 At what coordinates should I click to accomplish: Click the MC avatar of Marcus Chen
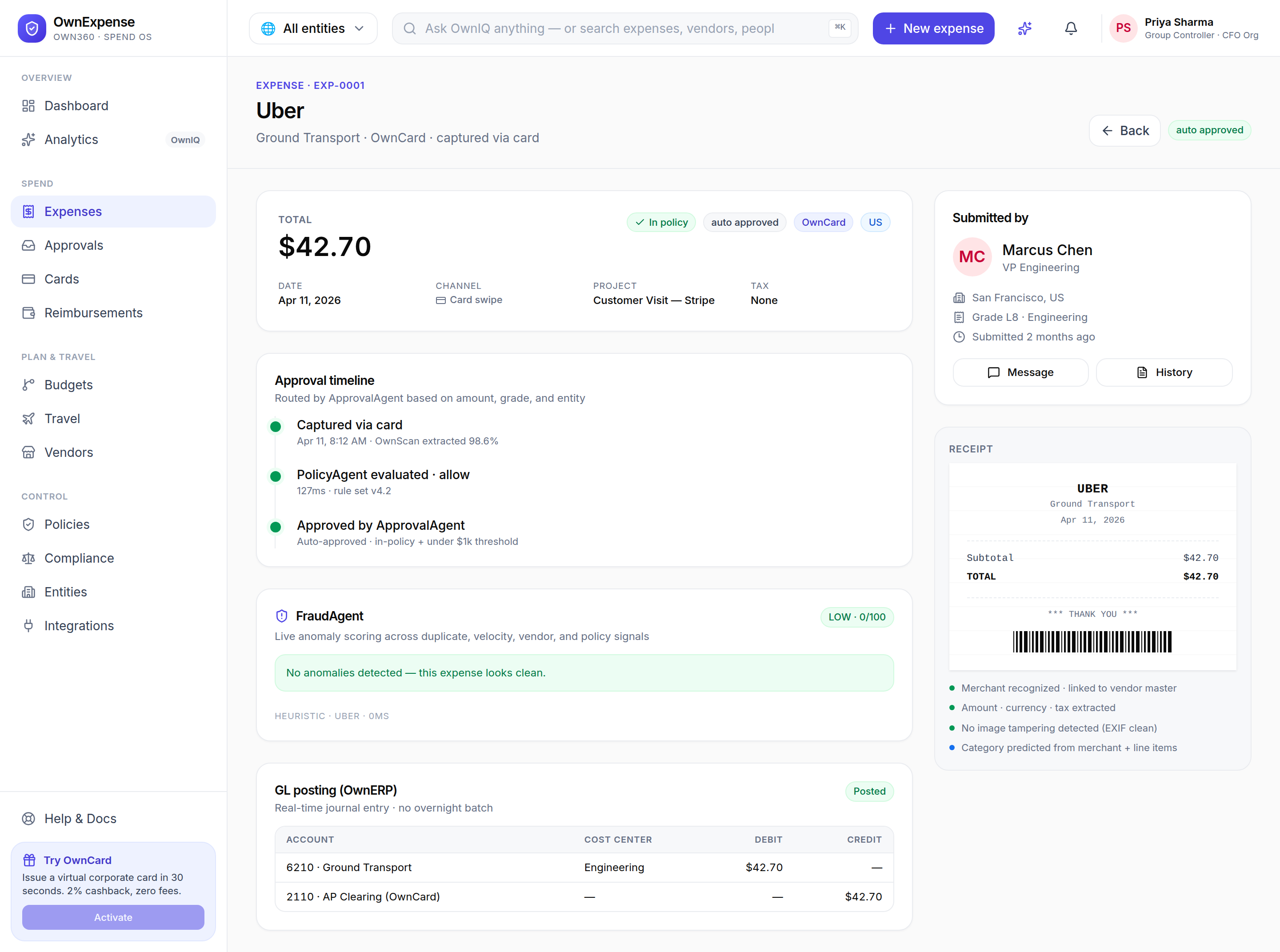[x=972, y=257]
